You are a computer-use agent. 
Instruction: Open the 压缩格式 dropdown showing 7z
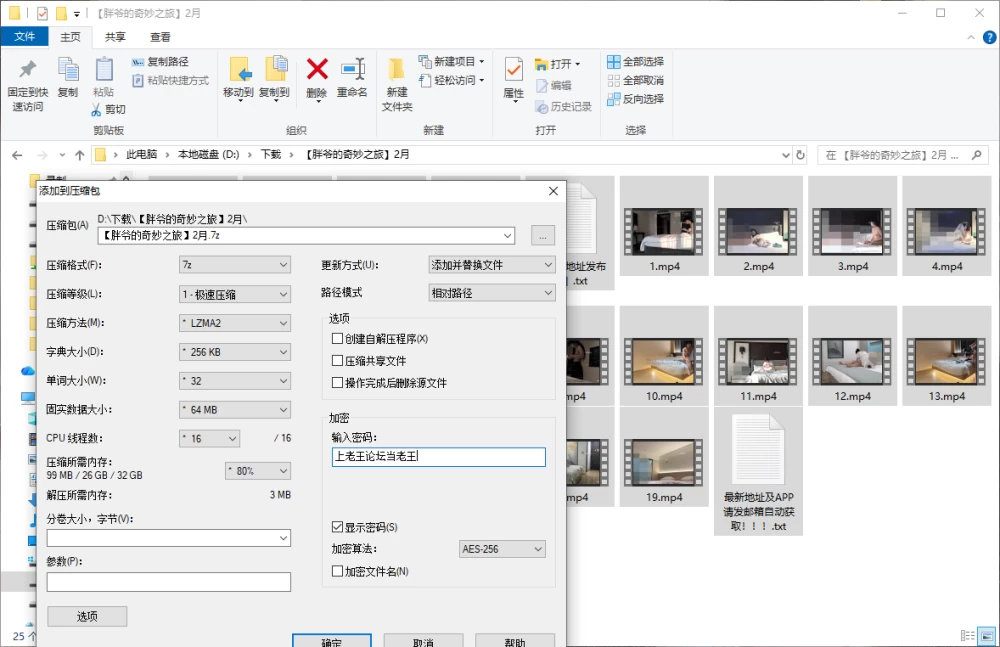tap(235, 265)
